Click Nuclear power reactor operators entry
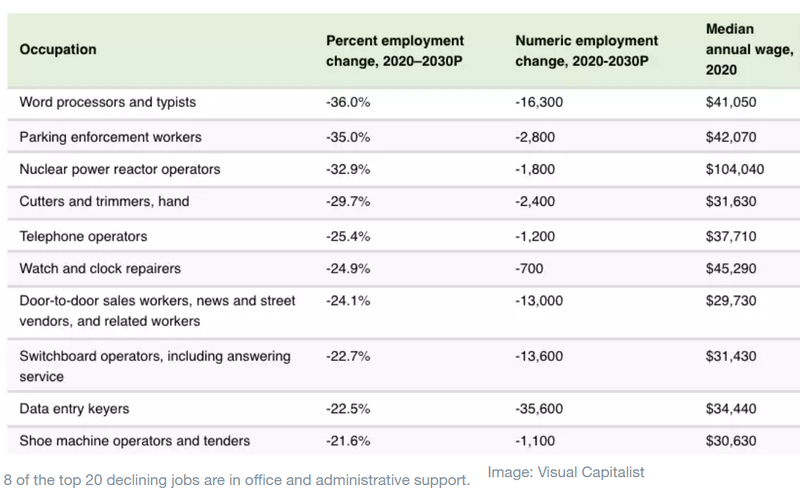800x498 pixels. pos(120,169)
